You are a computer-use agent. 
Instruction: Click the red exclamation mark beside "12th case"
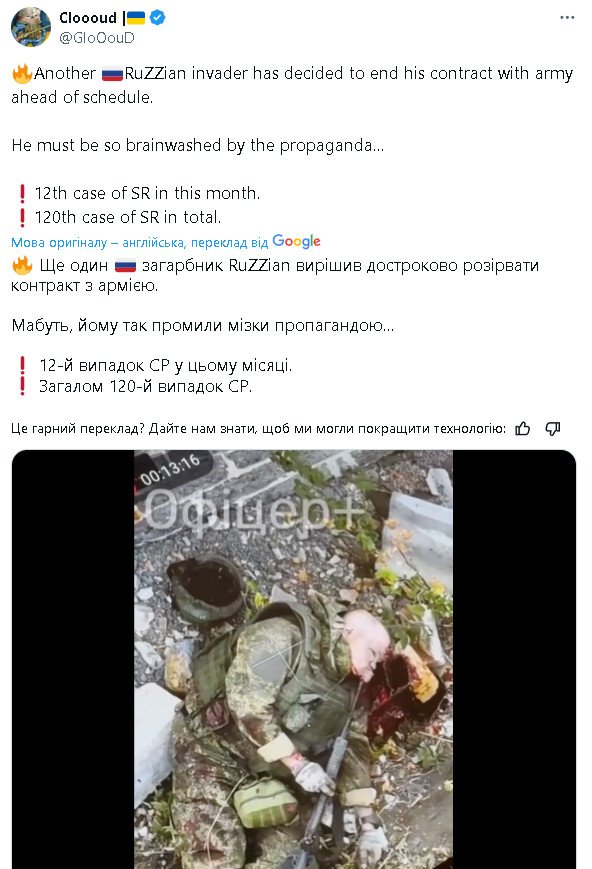[22, 193]
